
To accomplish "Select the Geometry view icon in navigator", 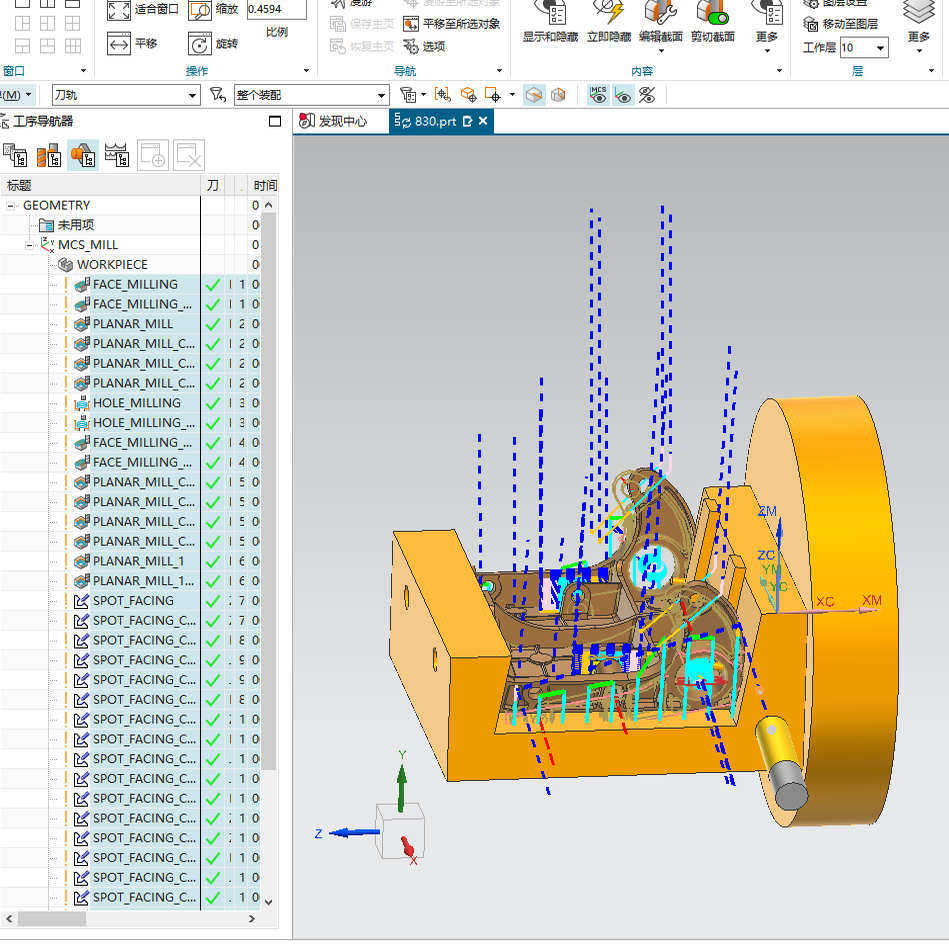I will [82, 155].
